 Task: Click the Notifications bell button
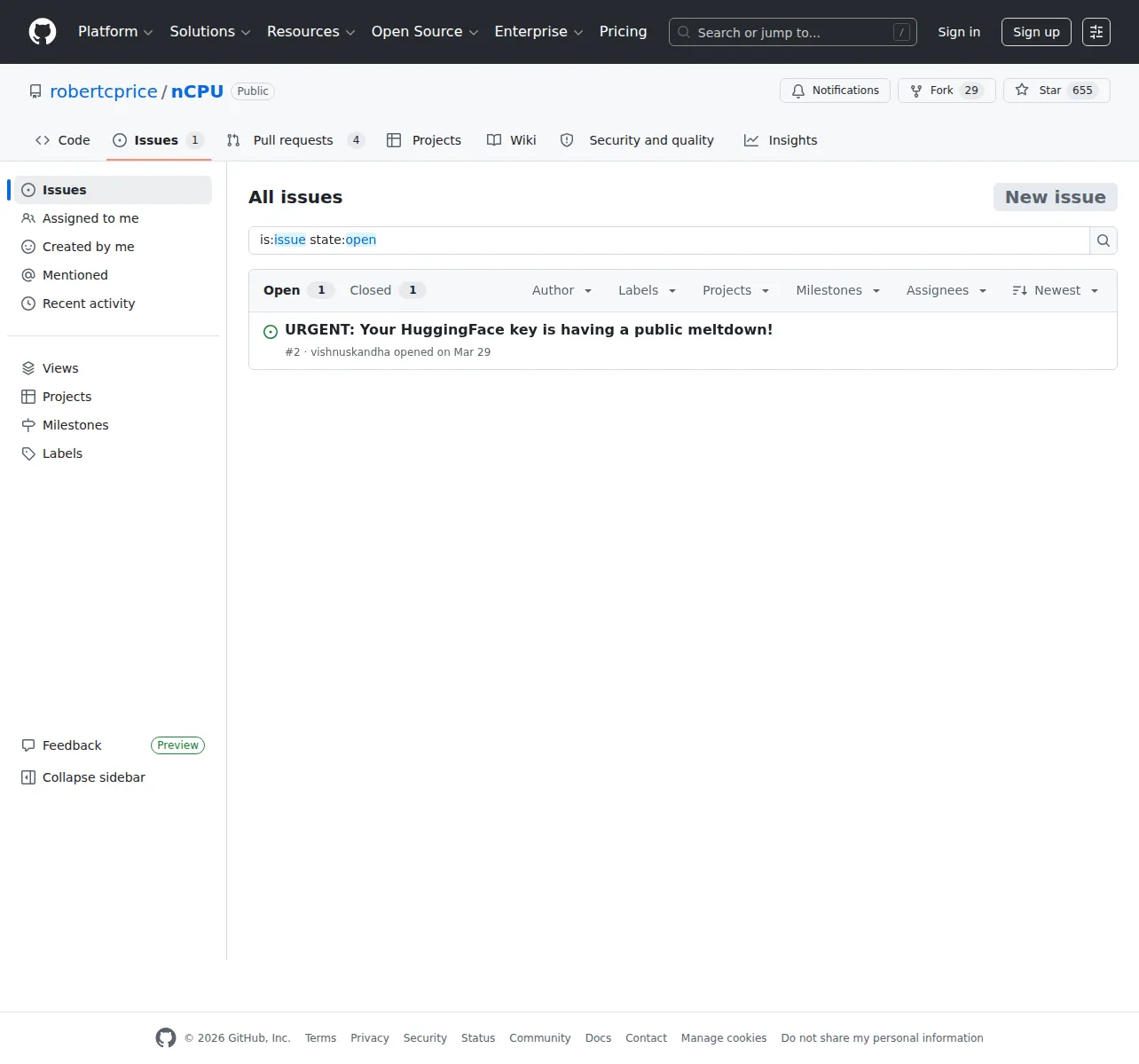point(835,91)
